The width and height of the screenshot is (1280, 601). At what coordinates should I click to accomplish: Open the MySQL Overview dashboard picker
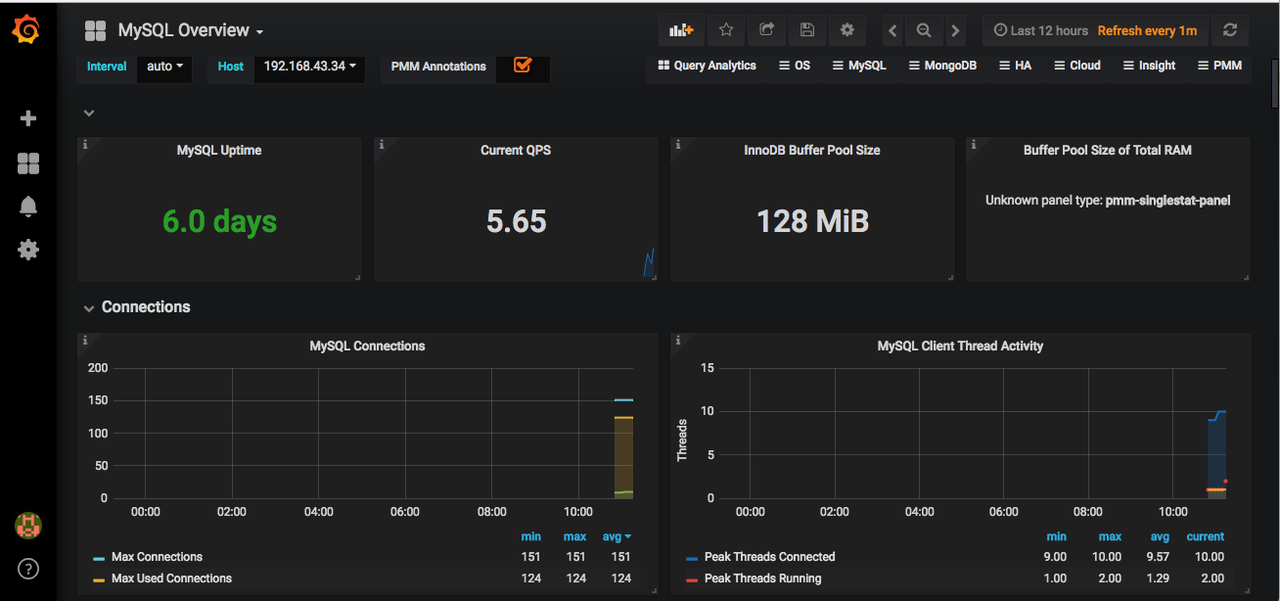[x=190, y=31]
